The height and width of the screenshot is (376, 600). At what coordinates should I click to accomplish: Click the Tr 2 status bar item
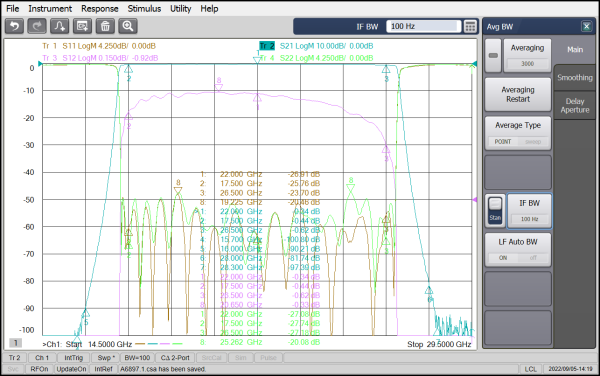pyautogui.click(x=15, y=358)
